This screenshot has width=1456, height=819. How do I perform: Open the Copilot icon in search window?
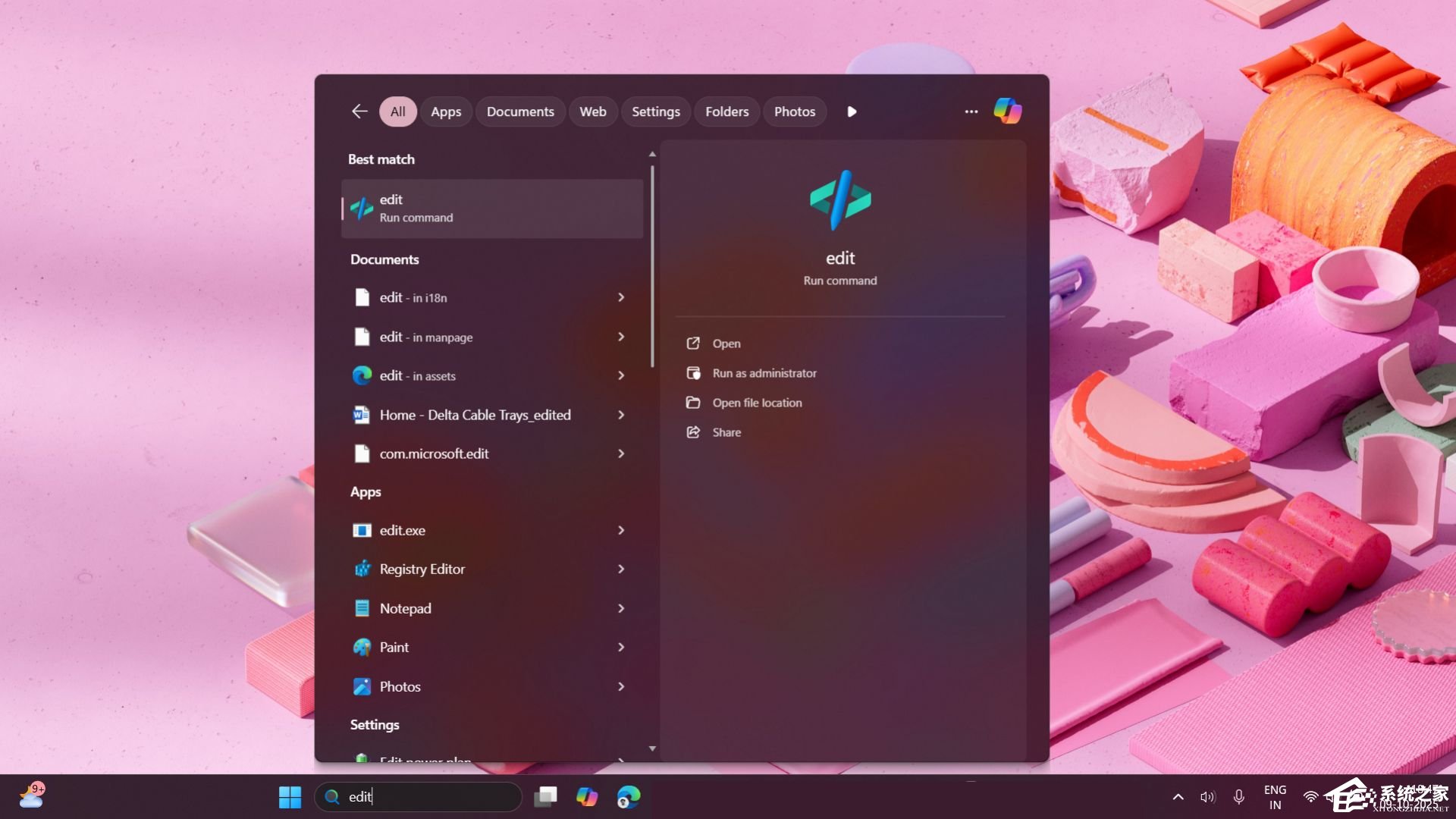[1007, 111]
